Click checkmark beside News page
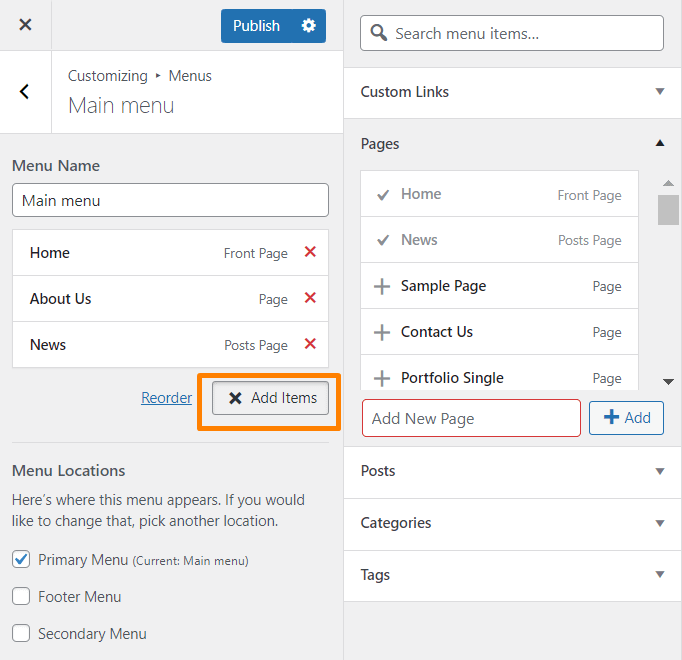 [x=383, y=240]
